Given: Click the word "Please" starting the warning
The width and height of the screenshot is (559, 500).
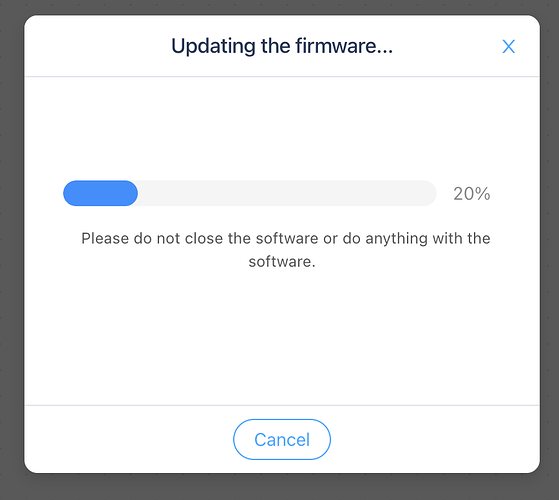Looking at the screenshot, I should (105, 238).
